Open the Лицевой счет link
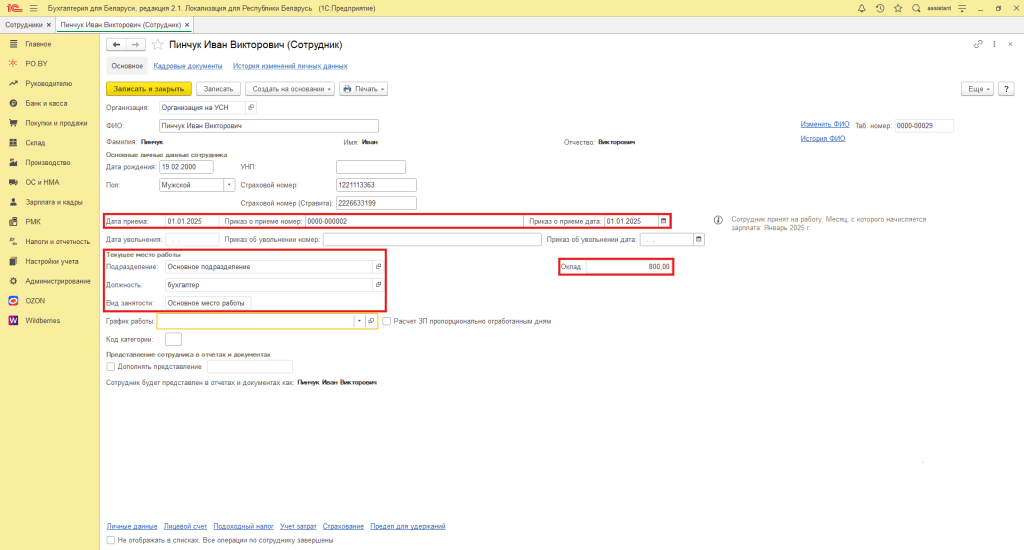Image resolution: width=1024 pixels, height=550 pixels. click(185, 526)
